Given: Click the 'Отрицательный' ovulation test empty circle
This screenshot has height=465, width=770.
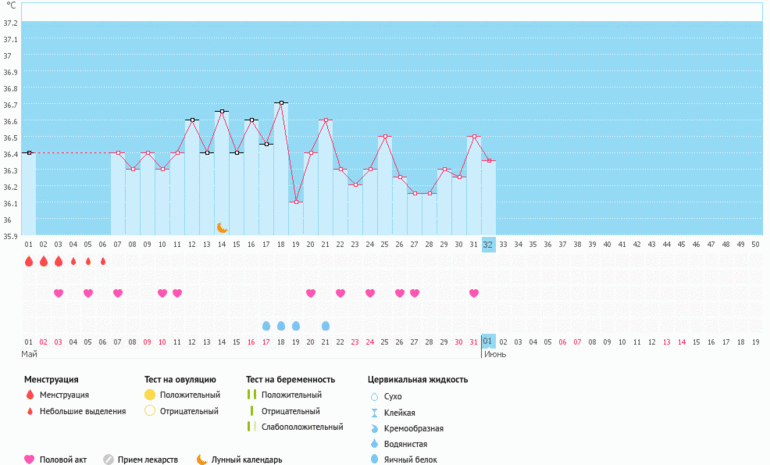Looking at the screenshot, I should (x=150, y=411).
